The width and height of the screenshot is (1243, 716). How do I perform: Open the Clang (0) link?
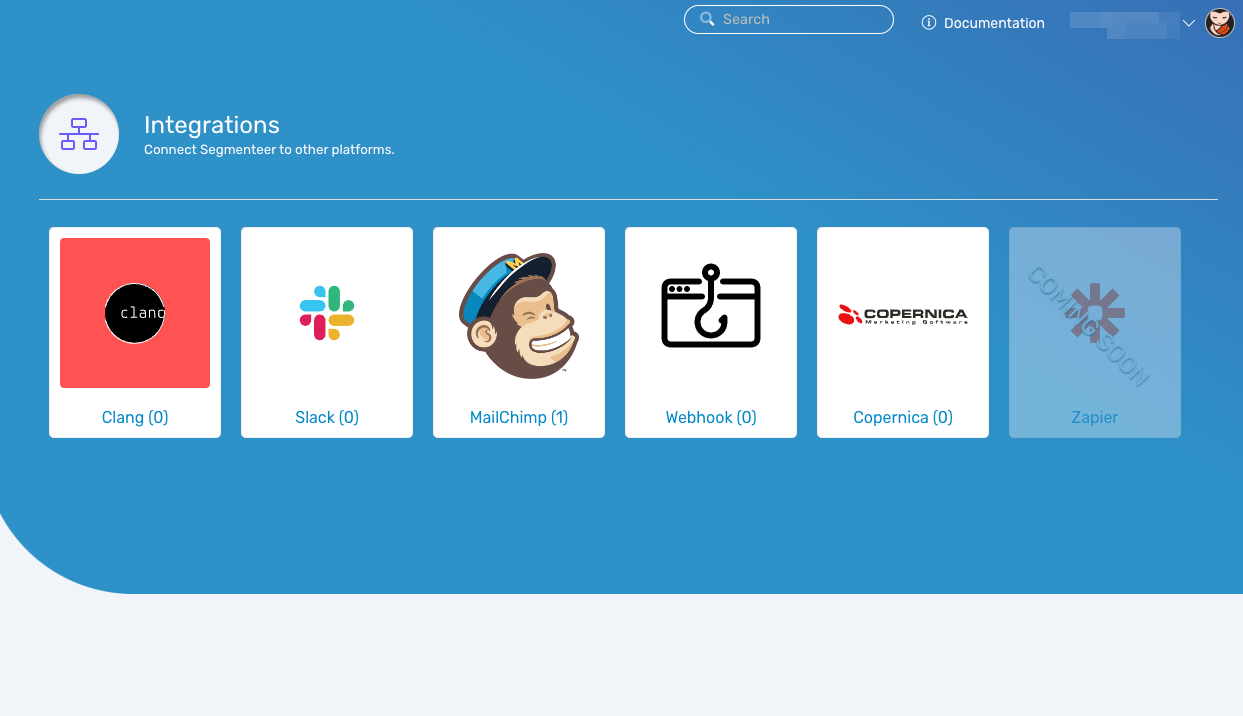pos(135,417)
